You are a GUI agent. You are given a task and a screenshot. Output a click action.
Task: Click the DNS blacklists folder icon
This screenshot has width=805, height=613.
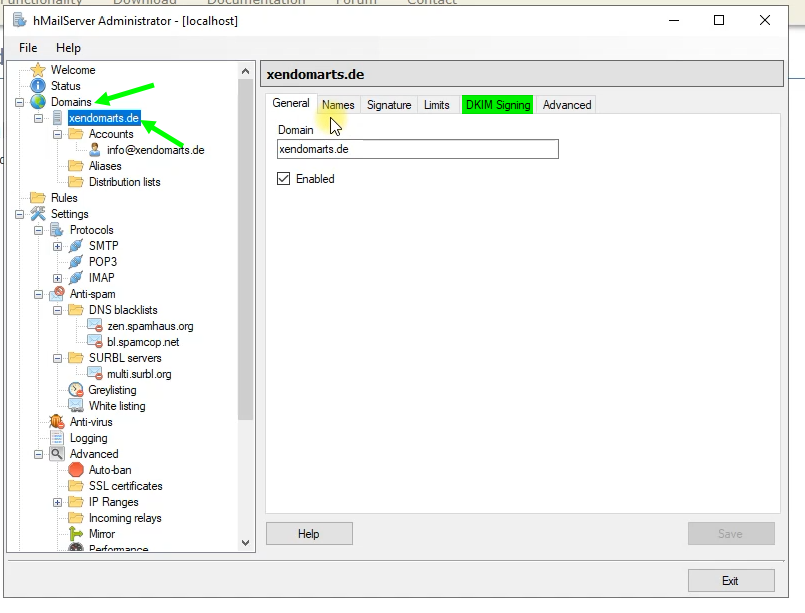(x=76, y=310)
